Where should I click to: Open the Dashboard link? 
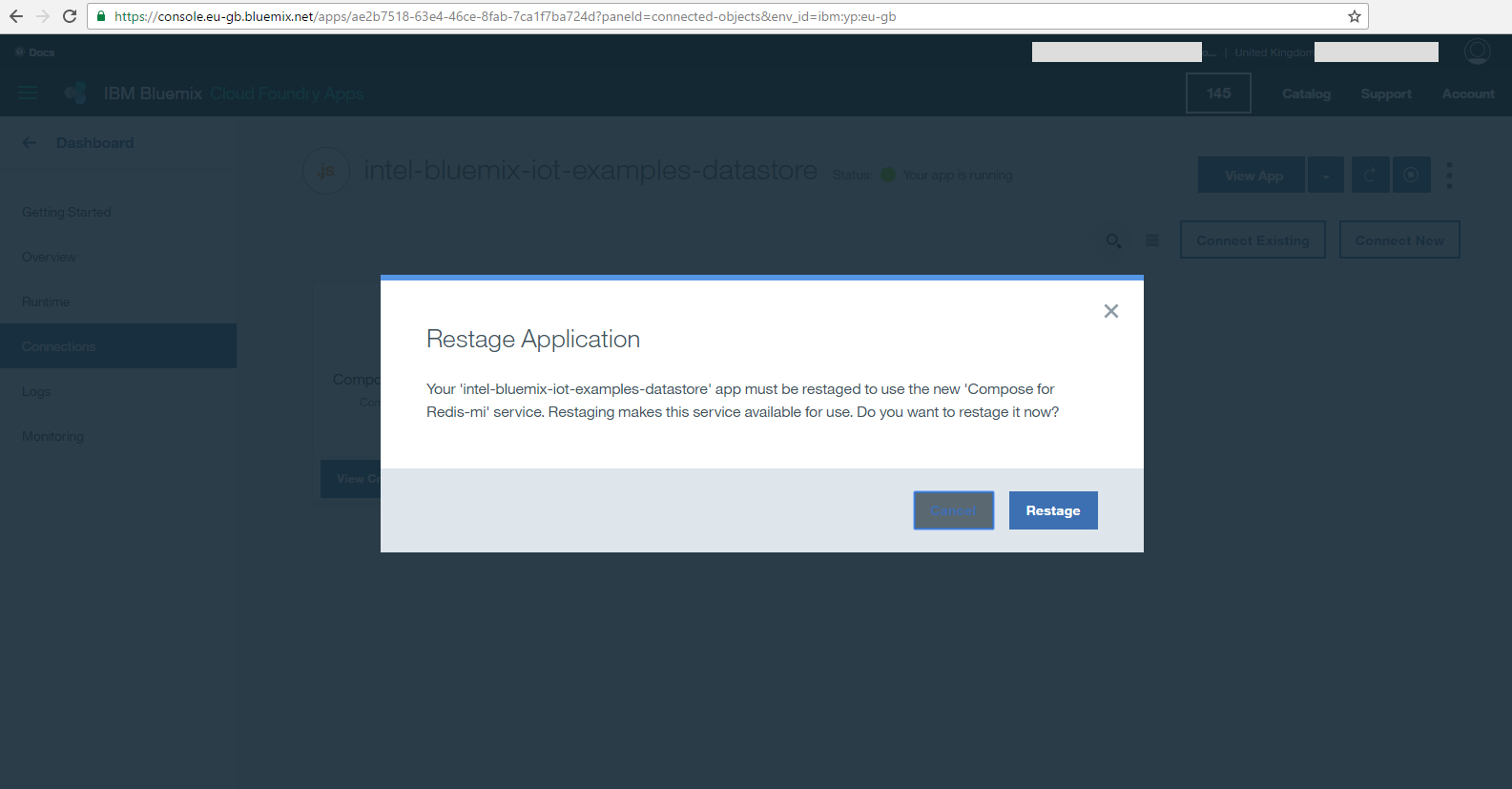click(94, 143)
